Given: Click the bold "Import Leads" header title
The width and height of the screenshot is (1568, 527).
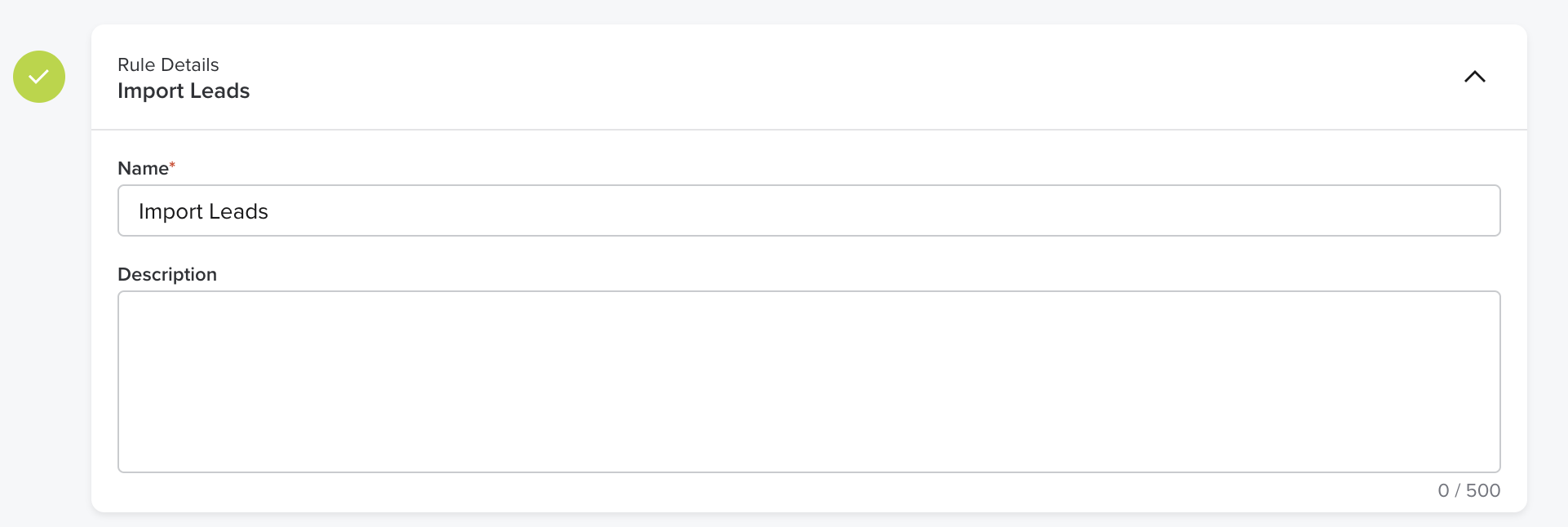Looking at the screenshot, I should click(184, 91).
